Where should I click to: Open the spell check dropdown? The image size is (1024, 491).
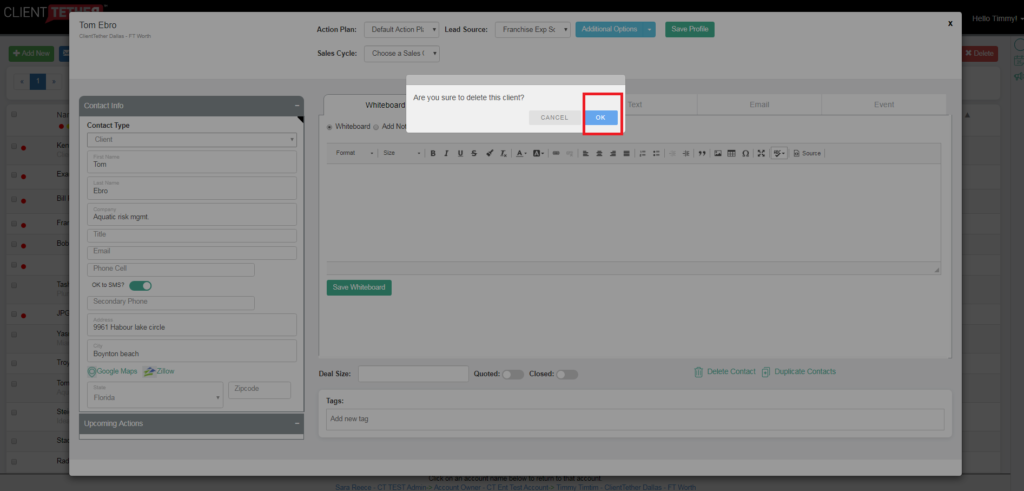pyautogui.click(x=779, y=153)
